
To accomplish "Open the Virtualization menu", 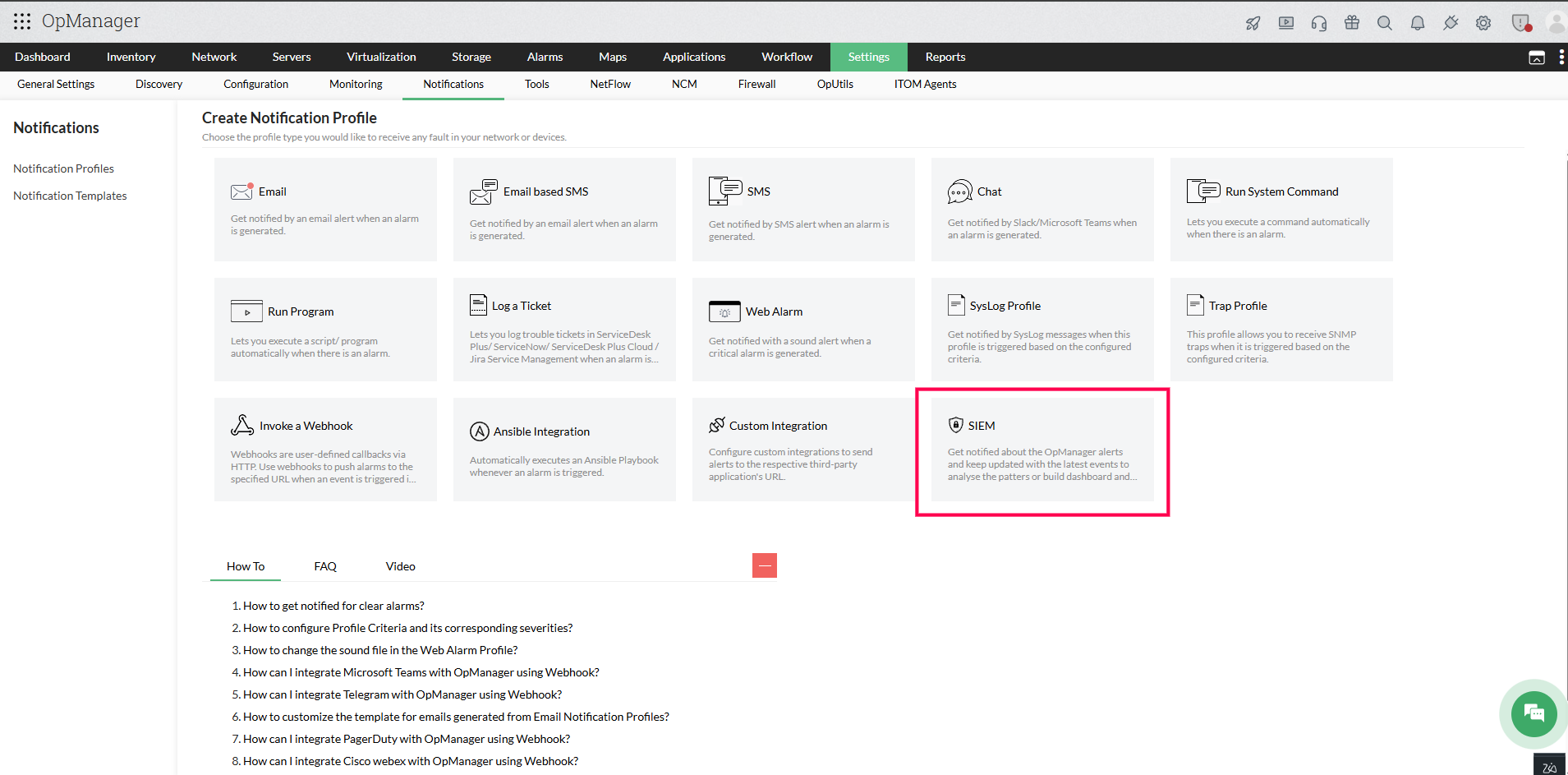I will coord(381,57).
